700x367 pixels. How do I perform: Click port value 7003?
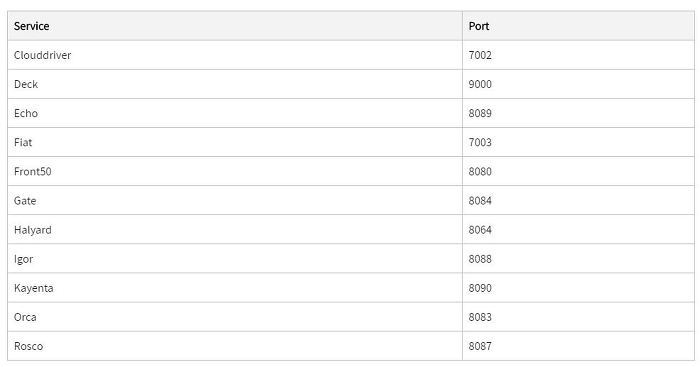(x=480, y=142)
